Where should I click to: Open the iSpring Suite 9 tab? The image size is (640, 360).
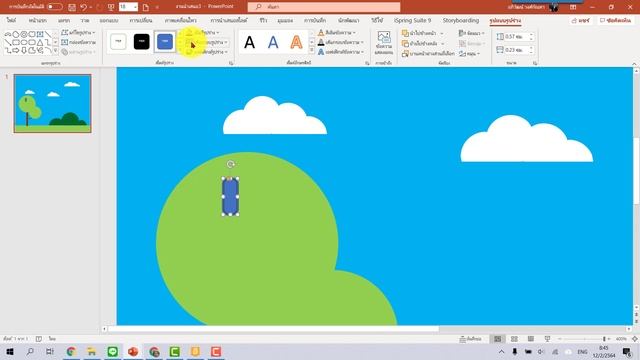tap(412, 20)
